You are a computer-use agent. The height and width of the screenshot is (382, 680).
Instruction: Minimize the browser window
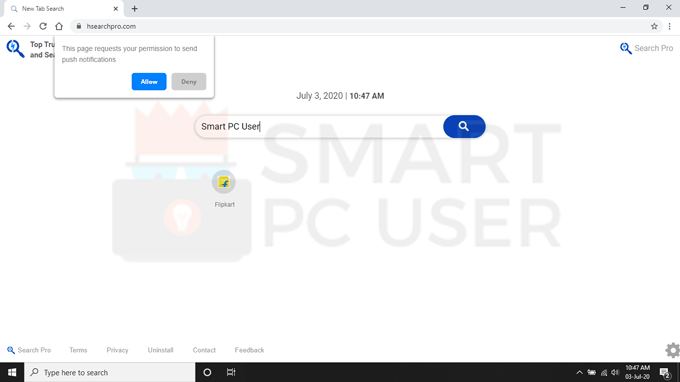tap(623, 8)
